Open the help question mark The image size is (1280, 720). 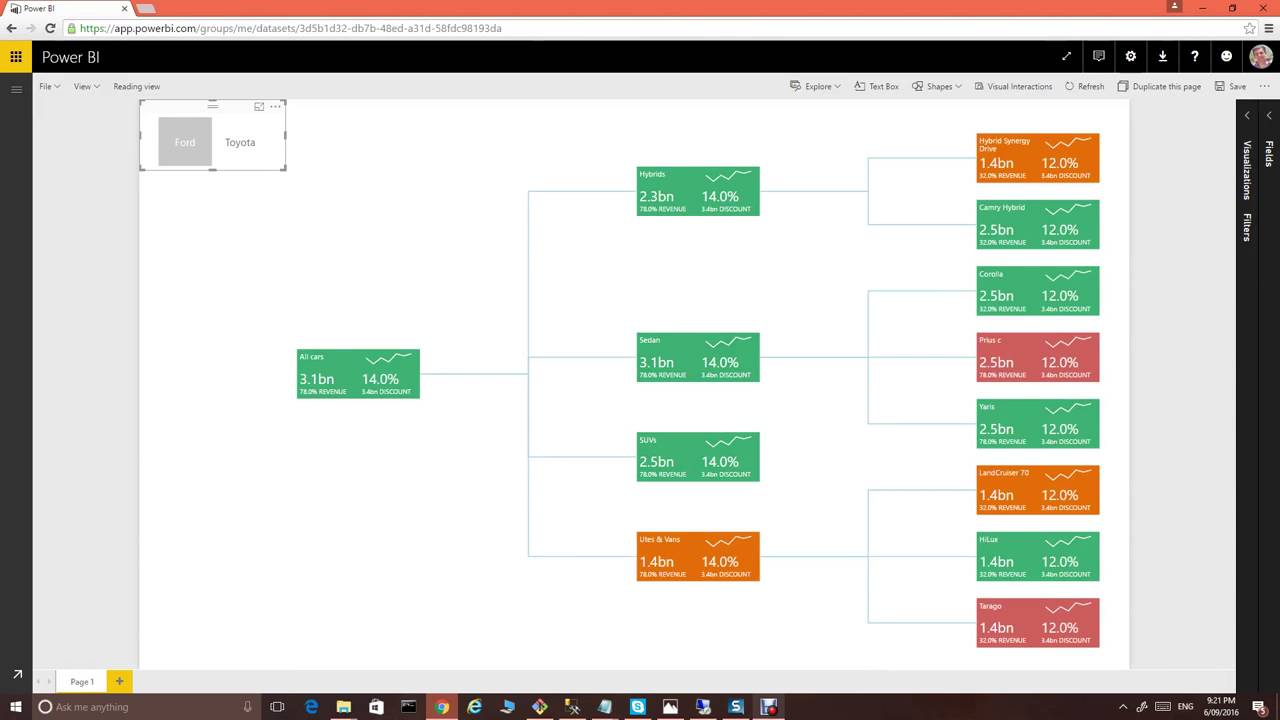[x=1195, y=57]
